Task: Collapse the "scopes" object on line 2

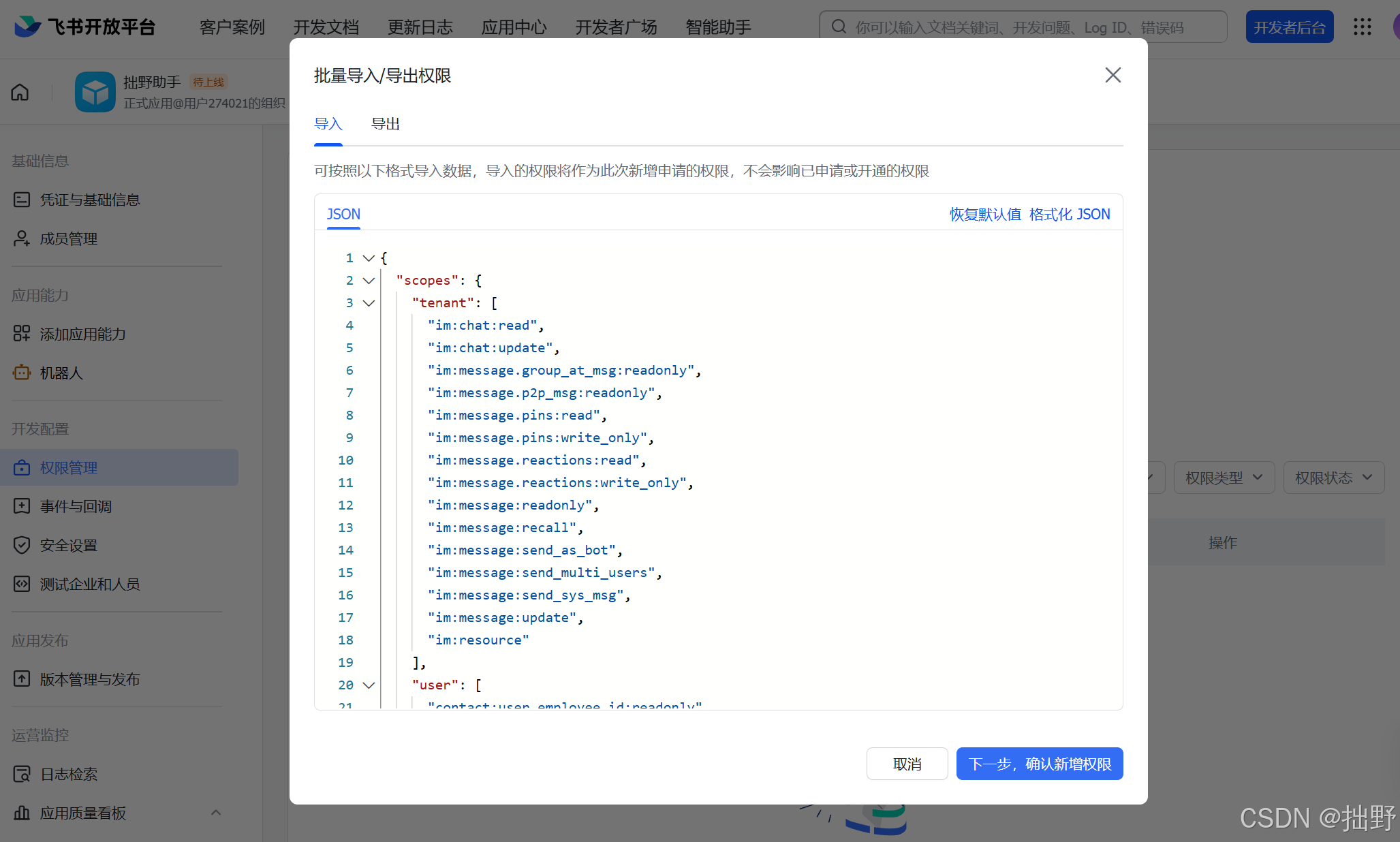Action: 369,281
